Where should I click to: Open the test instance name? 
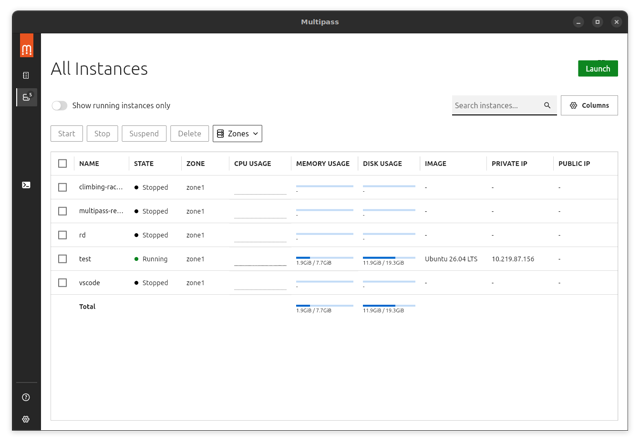tap(85, 259)
